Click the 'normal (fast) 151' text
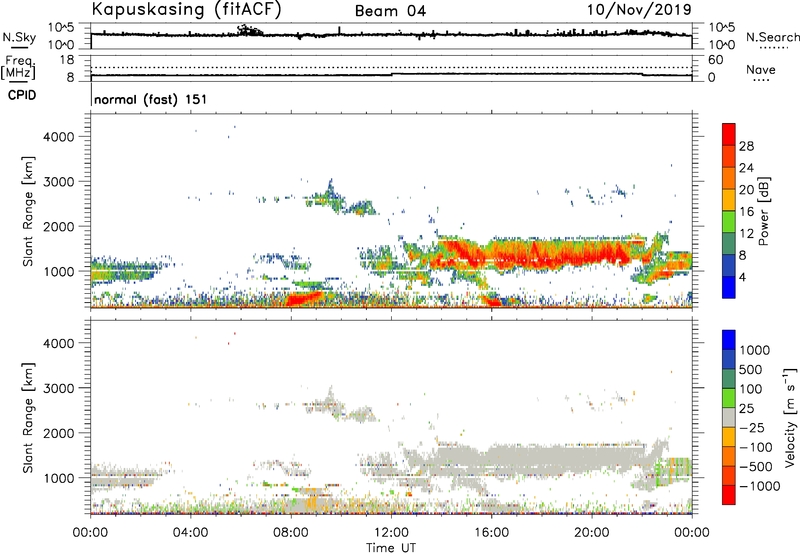800x554 pixels. [x=151, y=99]
